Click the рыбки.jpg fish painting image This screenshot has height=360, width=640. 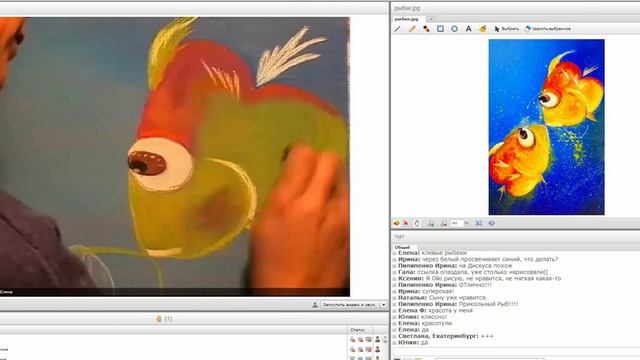546,127
